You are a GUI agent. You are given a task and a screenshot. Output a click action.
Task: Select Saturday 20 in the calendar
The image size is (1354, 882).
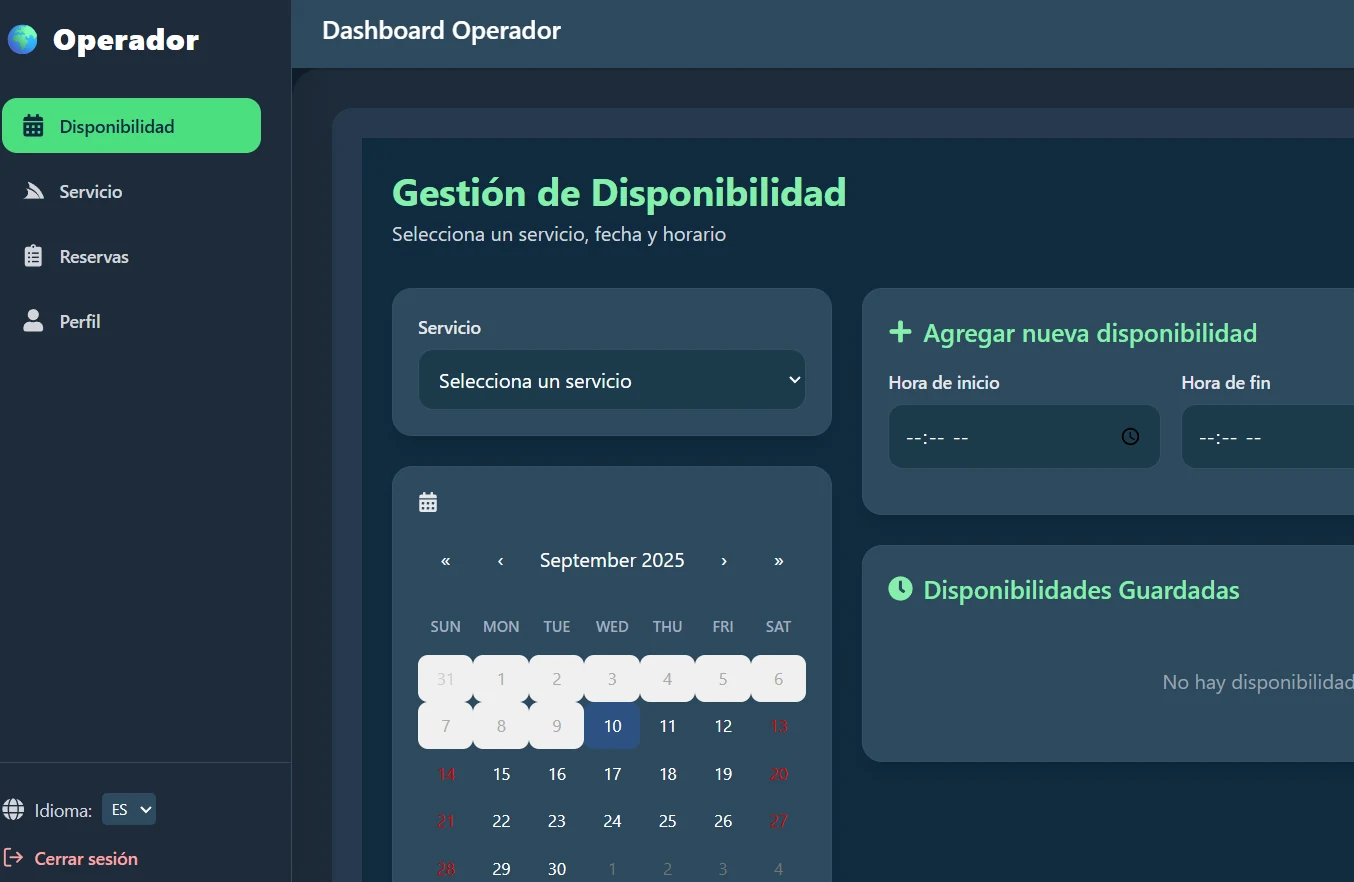coord(779,774)
